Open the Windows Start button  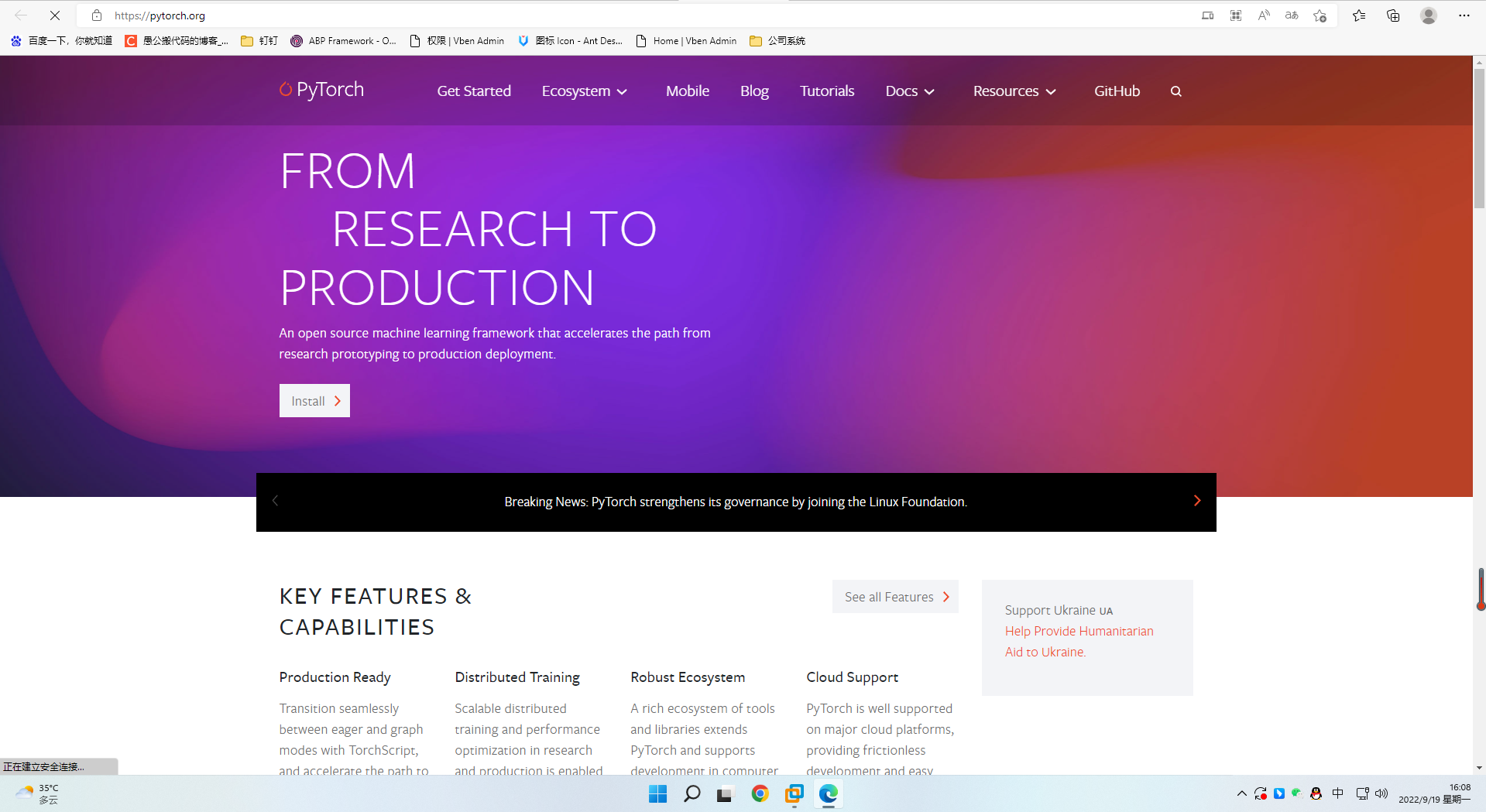pyautogui.click(x=657, y=793)
